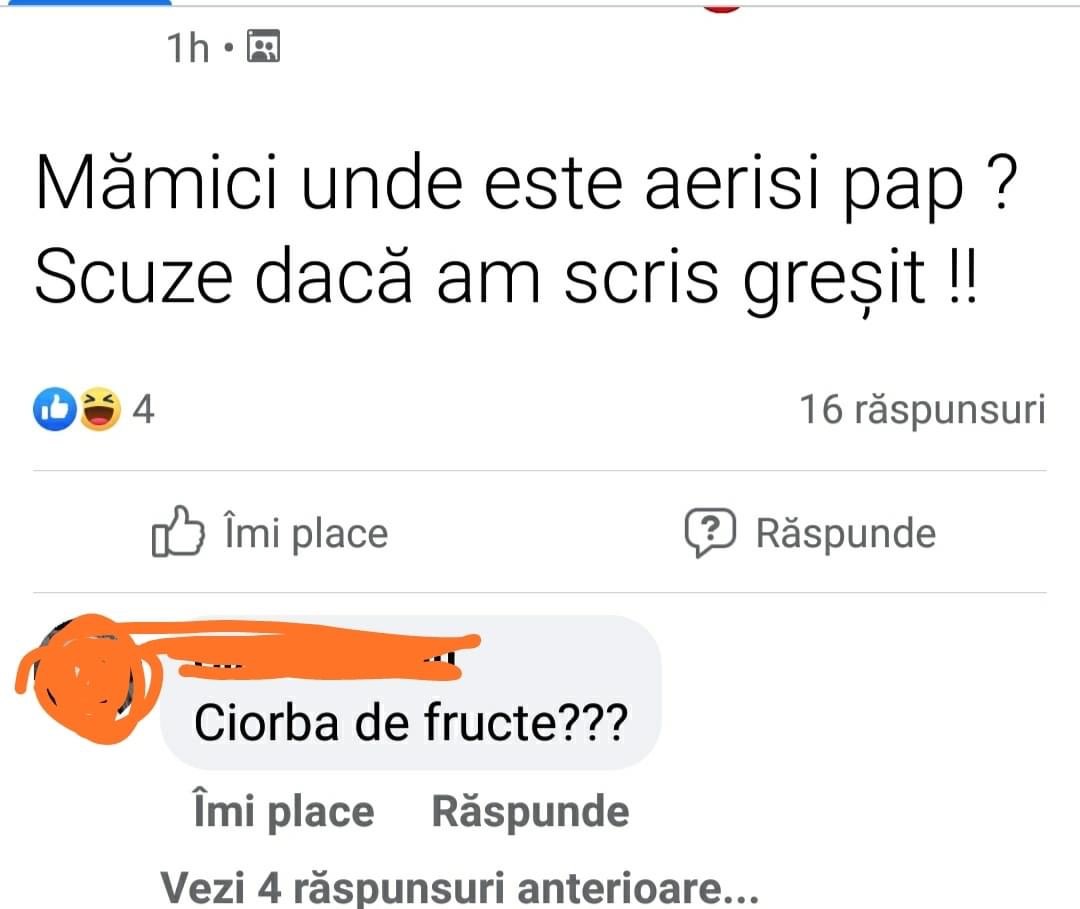View the reaction count of 4
Screen dimensions: 1080x909
click(143, 410)
